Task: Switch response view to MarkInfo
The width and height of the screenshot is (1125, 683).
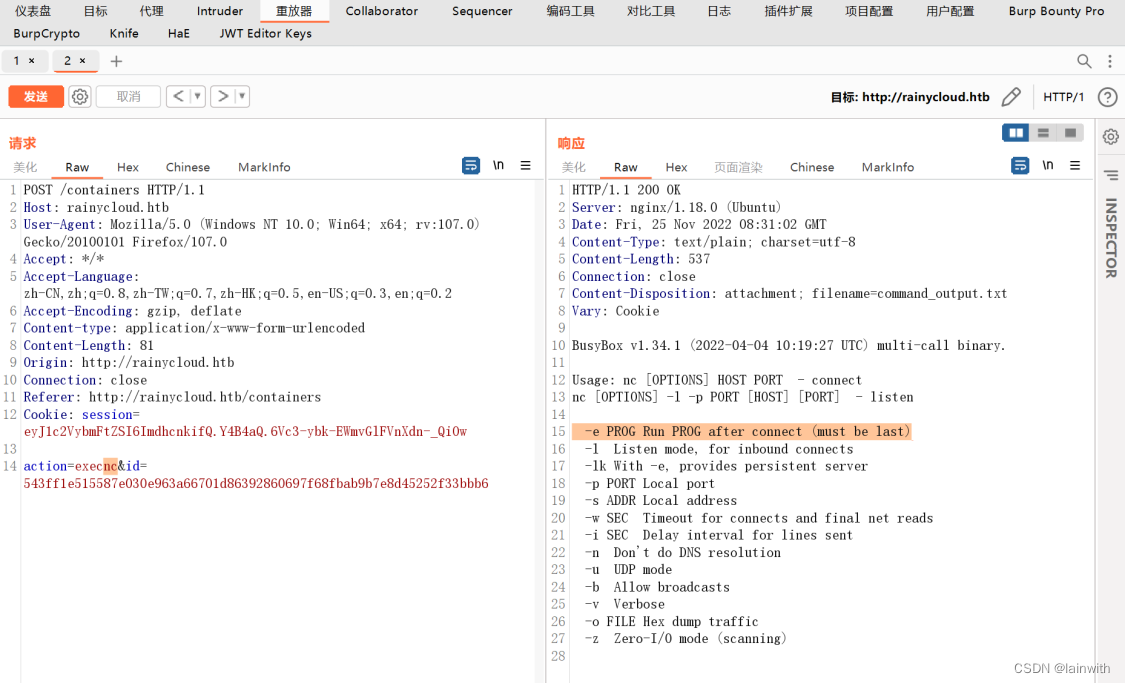Action: click(888, 167)
